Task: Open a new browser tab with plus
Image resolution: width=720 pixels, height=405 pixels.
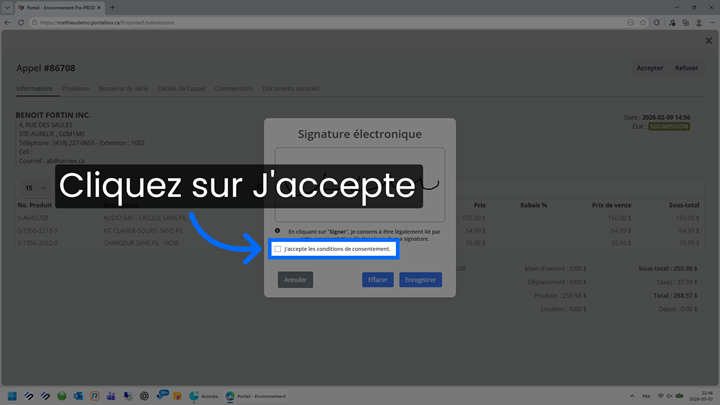Action: coord(112,8)
